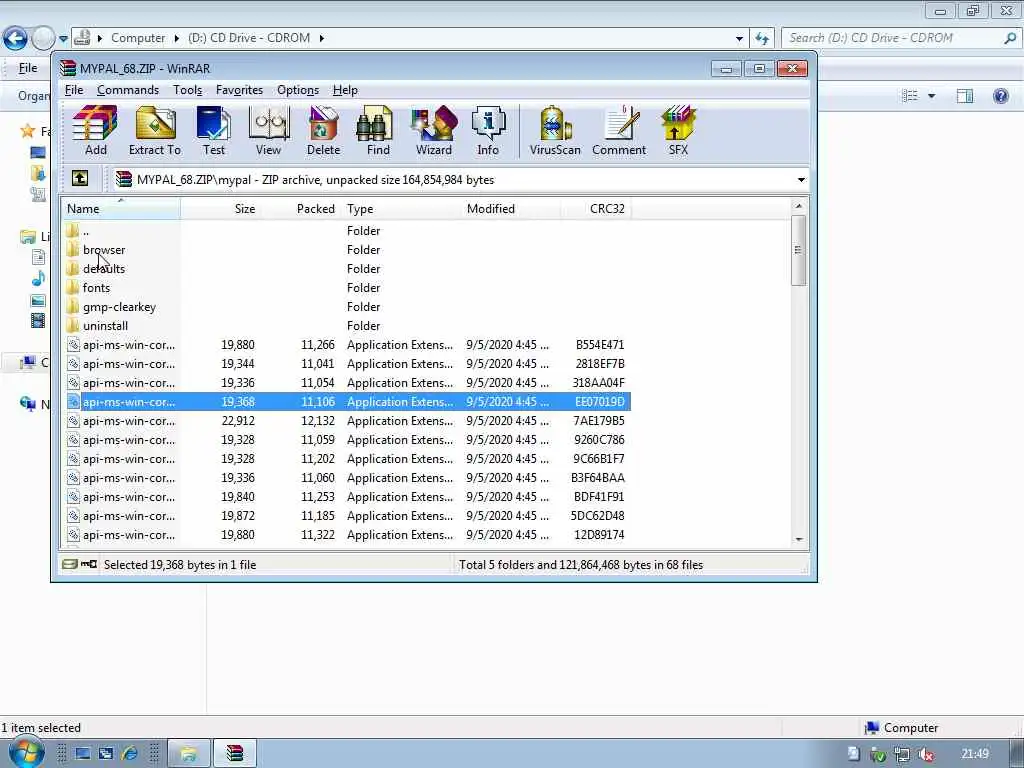Open the Tools menu

187,90
